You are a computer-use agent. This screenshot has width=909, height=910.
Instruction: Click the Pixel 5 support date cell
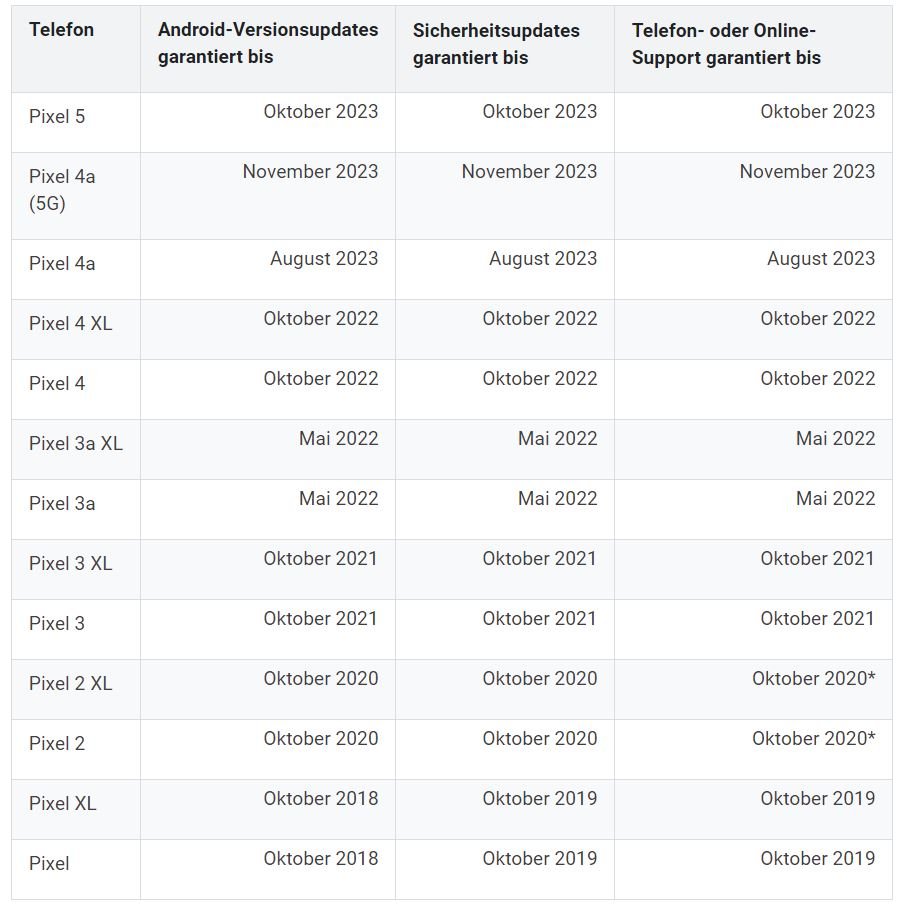tap(817, 112)
